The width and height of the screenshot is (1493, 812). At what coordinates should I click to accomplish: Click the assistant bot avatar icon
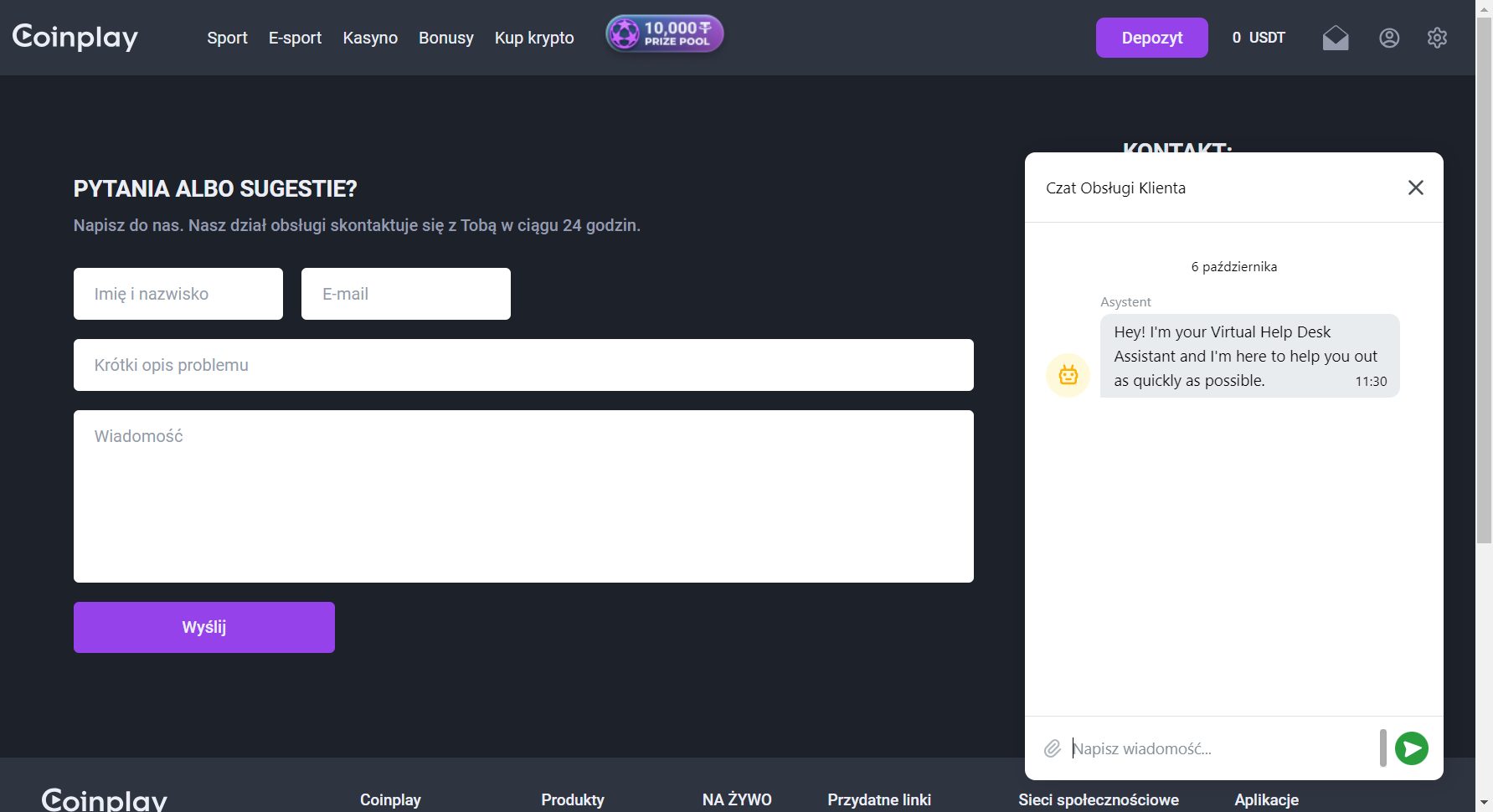(1068, 375)
